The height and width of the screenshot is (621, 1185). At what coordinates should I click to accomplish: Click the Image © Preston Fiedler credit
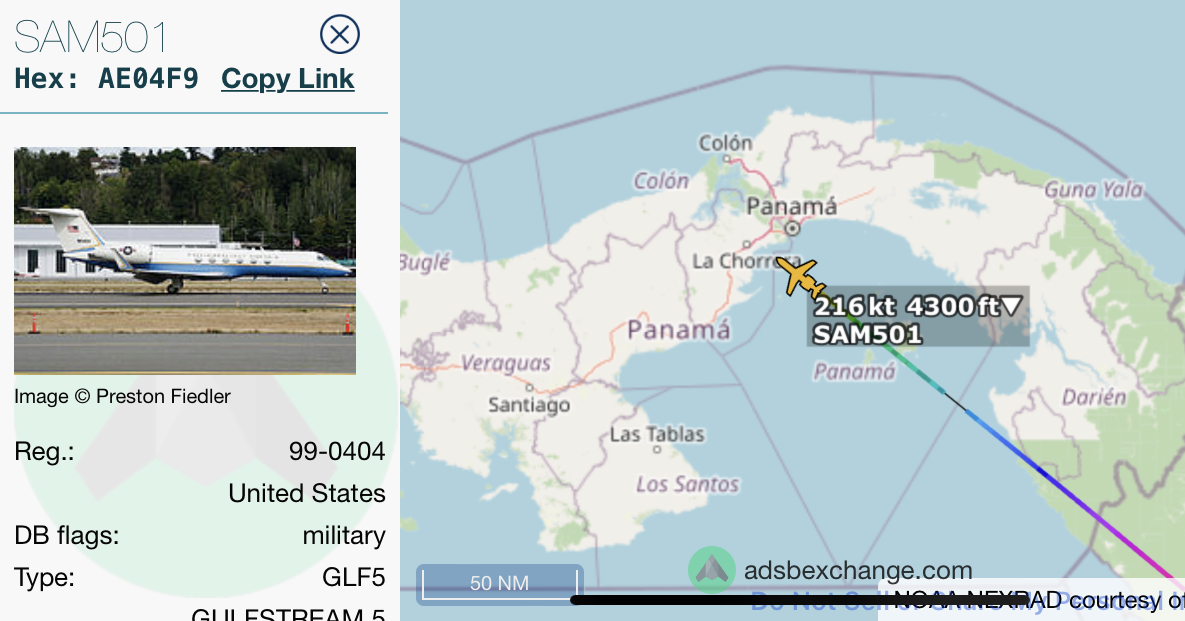(122, 397)
